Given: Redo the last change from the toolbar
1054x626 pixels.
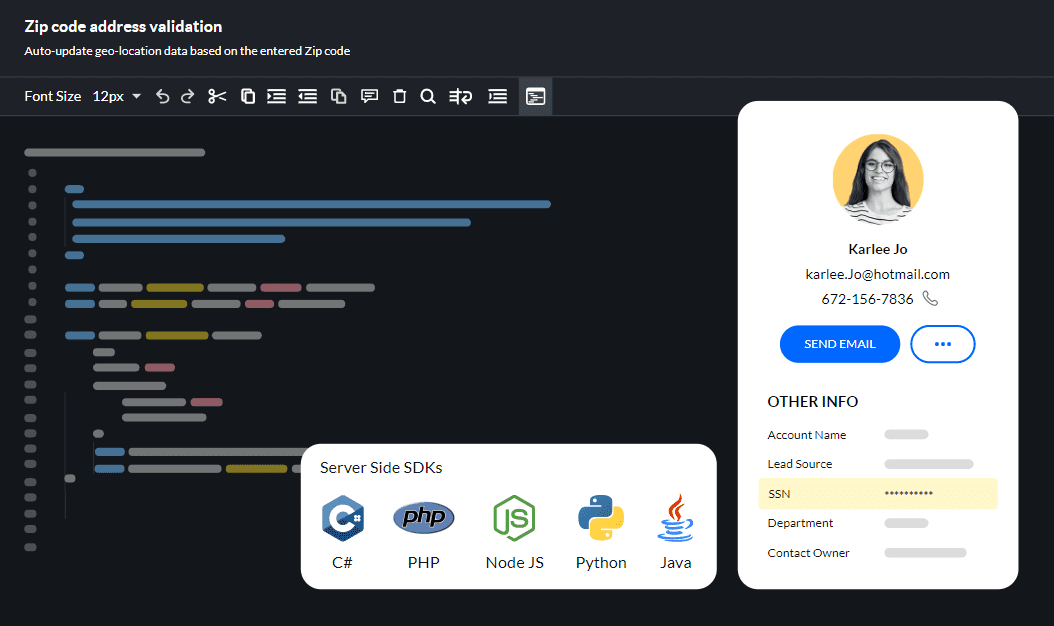Looking at the screenshot, I should (x=187, y=96).
